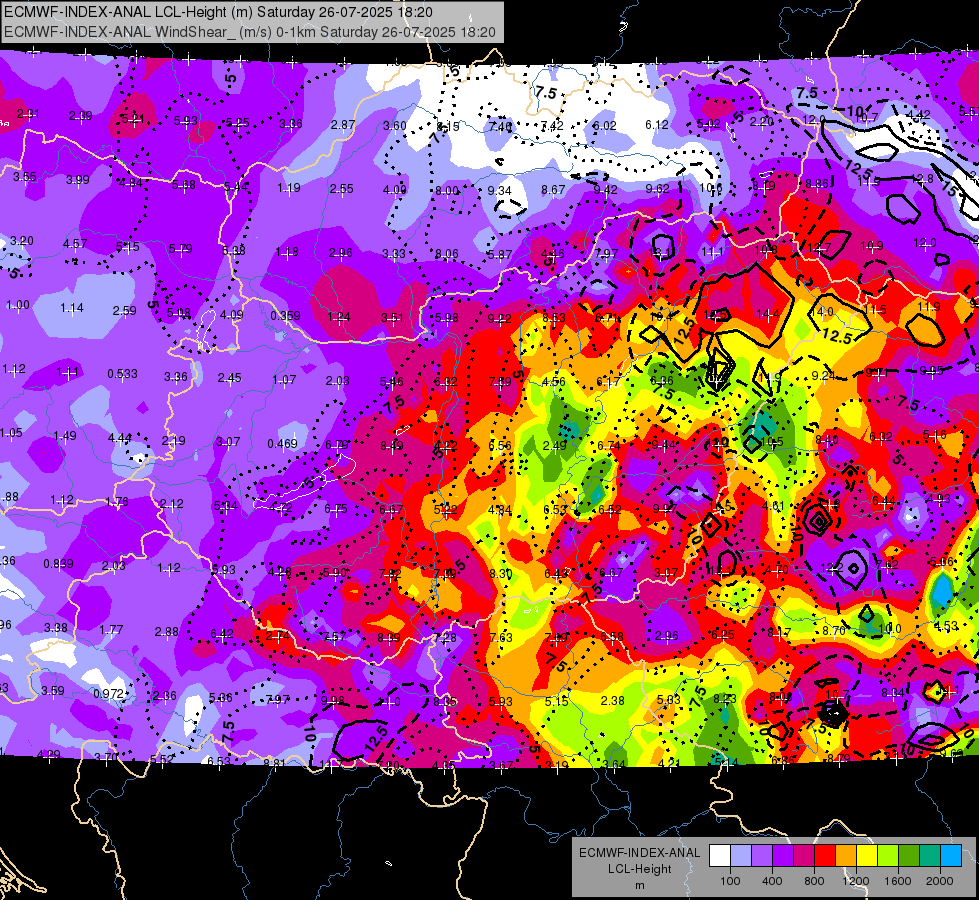The image size is (979, 900).
Task: Click the grid value 1.24
Action: click(339, 317)
